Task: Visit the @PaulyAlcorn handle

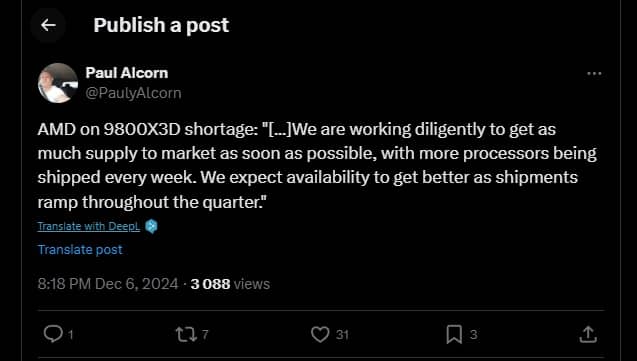Action: (x=133, y=93)
